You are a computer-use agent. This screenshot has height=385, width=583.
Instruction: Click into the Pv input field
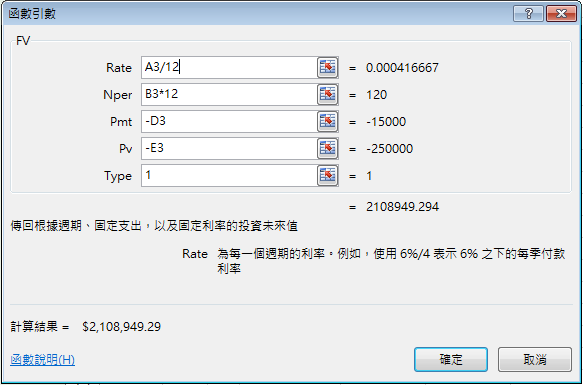229,148
